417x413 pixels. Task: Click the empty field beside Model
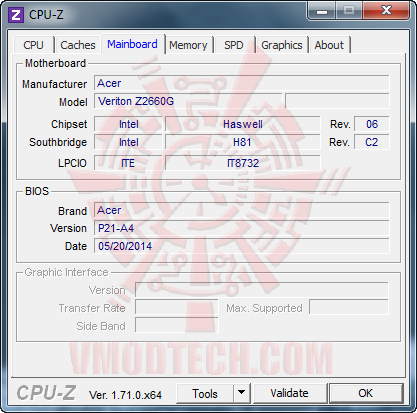click(337, 101)
